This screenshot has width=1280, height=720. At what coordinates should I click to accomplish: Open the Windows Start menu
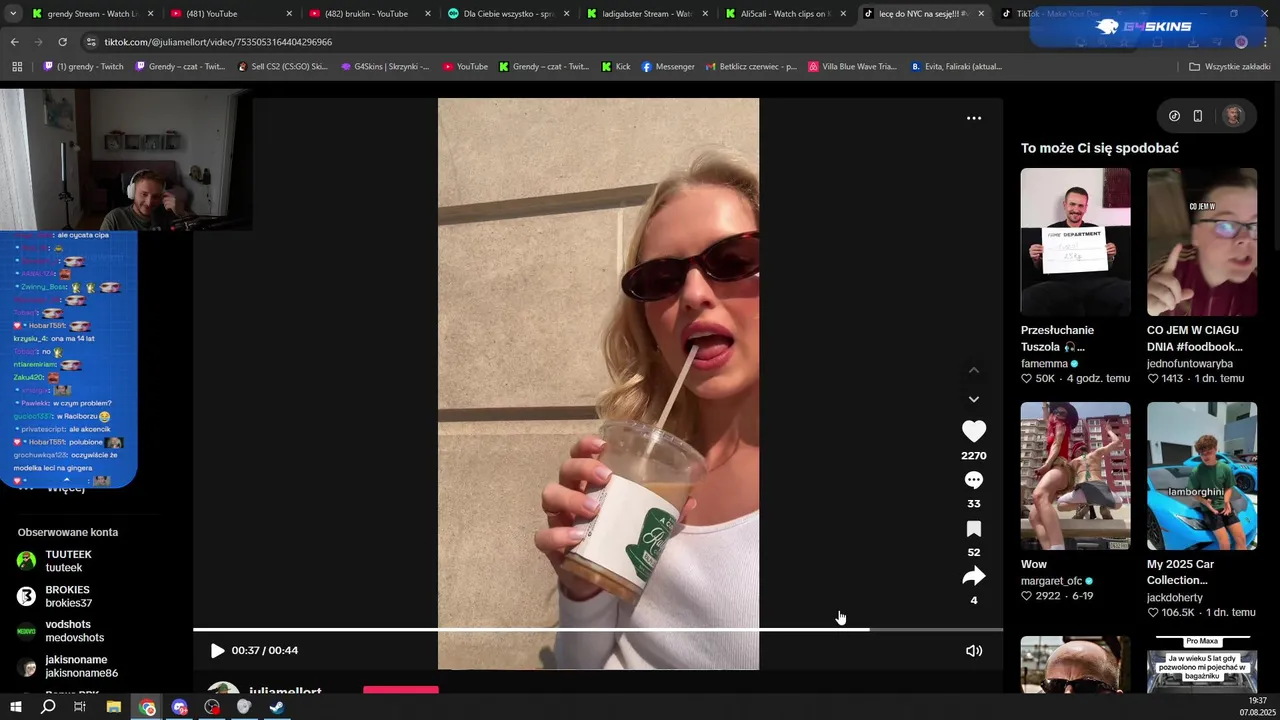click(x=15, y=707)
